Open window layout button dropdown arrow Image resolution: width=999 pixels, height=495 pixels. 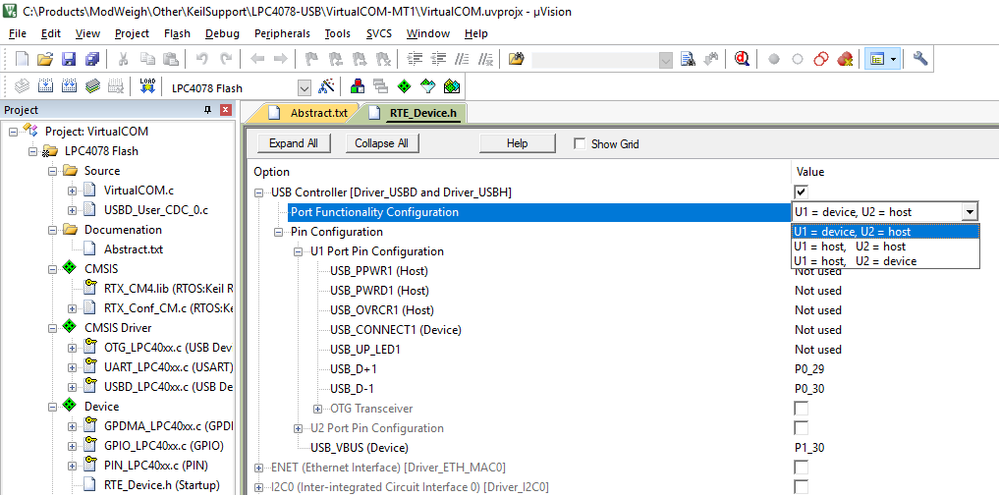(x=894, y=59)
